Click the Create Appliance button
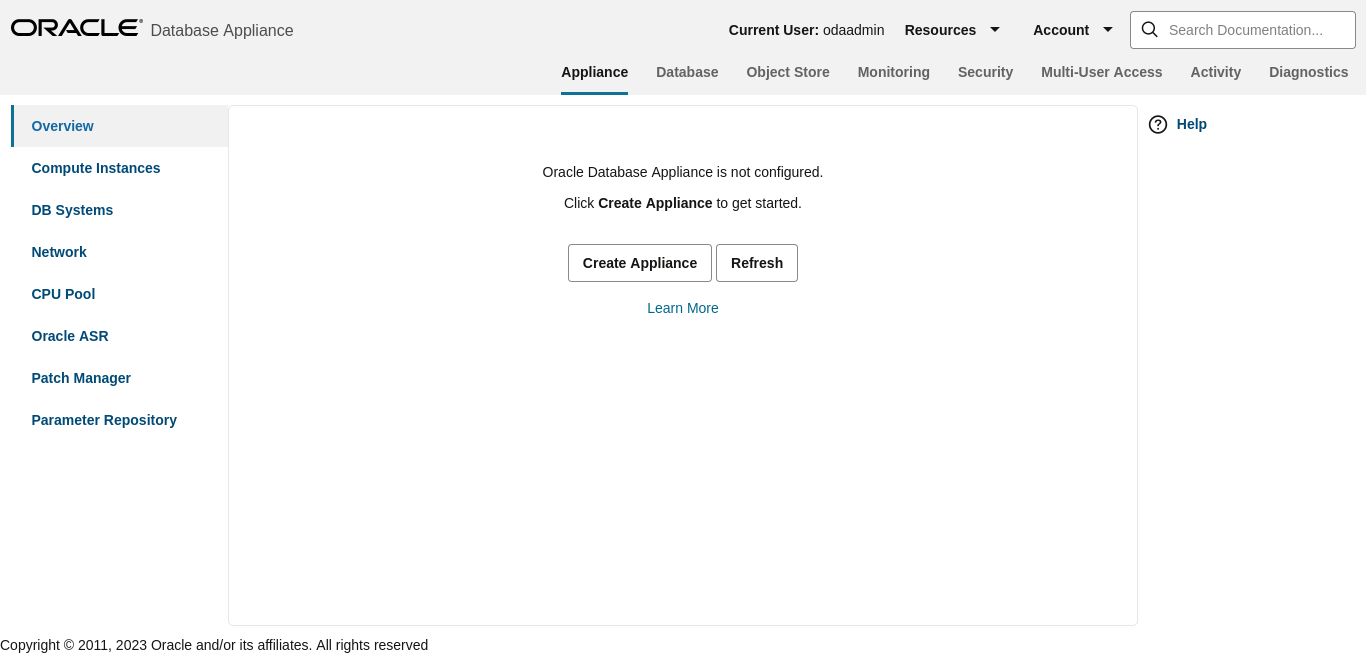The height and width of the screenshot is (654, 1366). 640,263
